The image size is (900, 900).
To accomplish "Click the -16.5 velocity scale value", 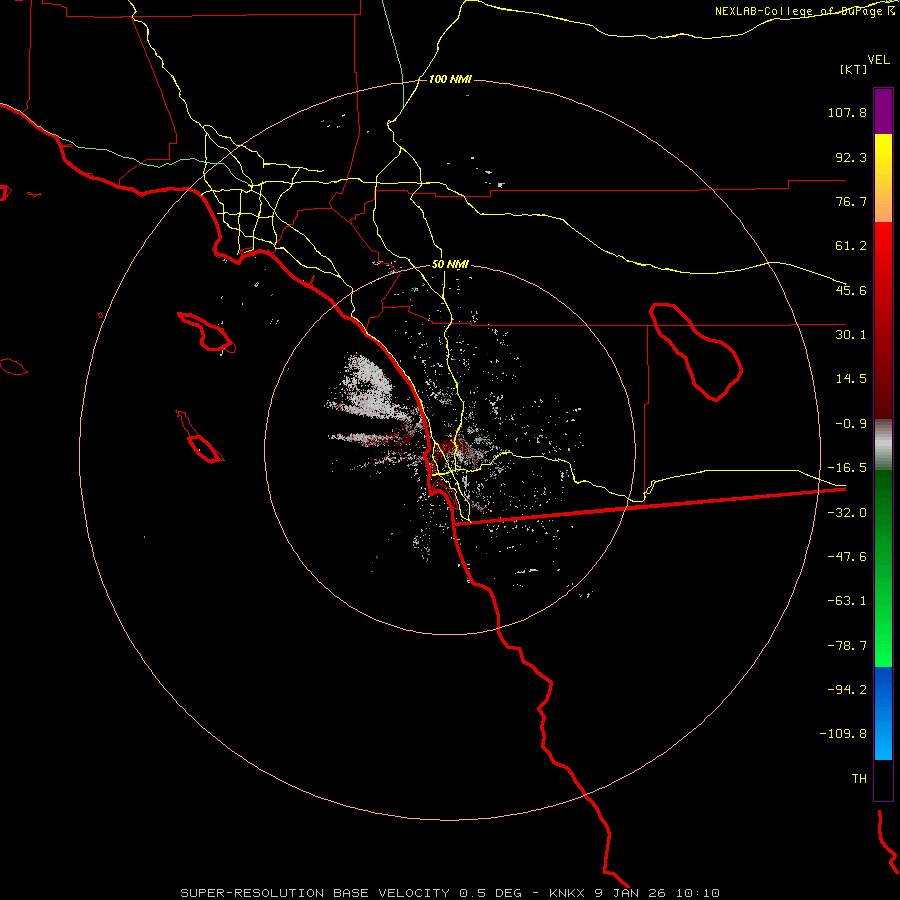I will [x=847, y=468].
